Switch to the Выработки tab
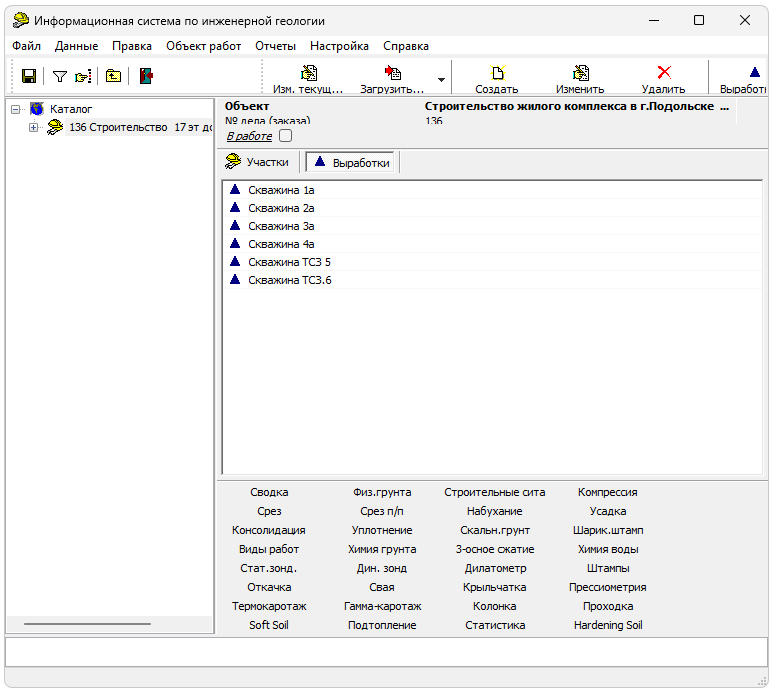773x691 pixels. (x=351, y=162)
